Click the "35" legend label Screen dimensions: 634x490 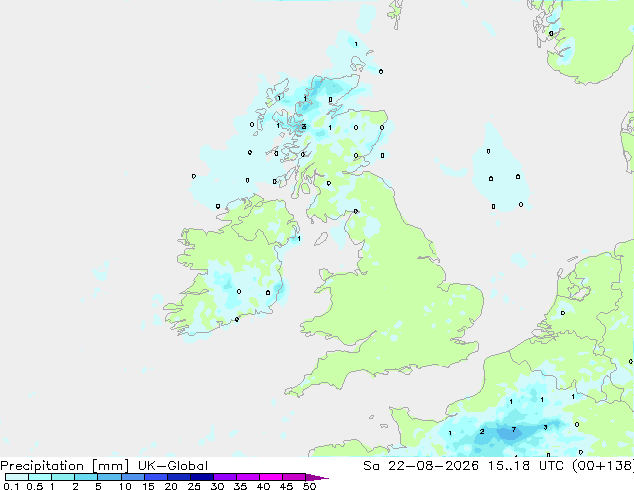point(240,486)
